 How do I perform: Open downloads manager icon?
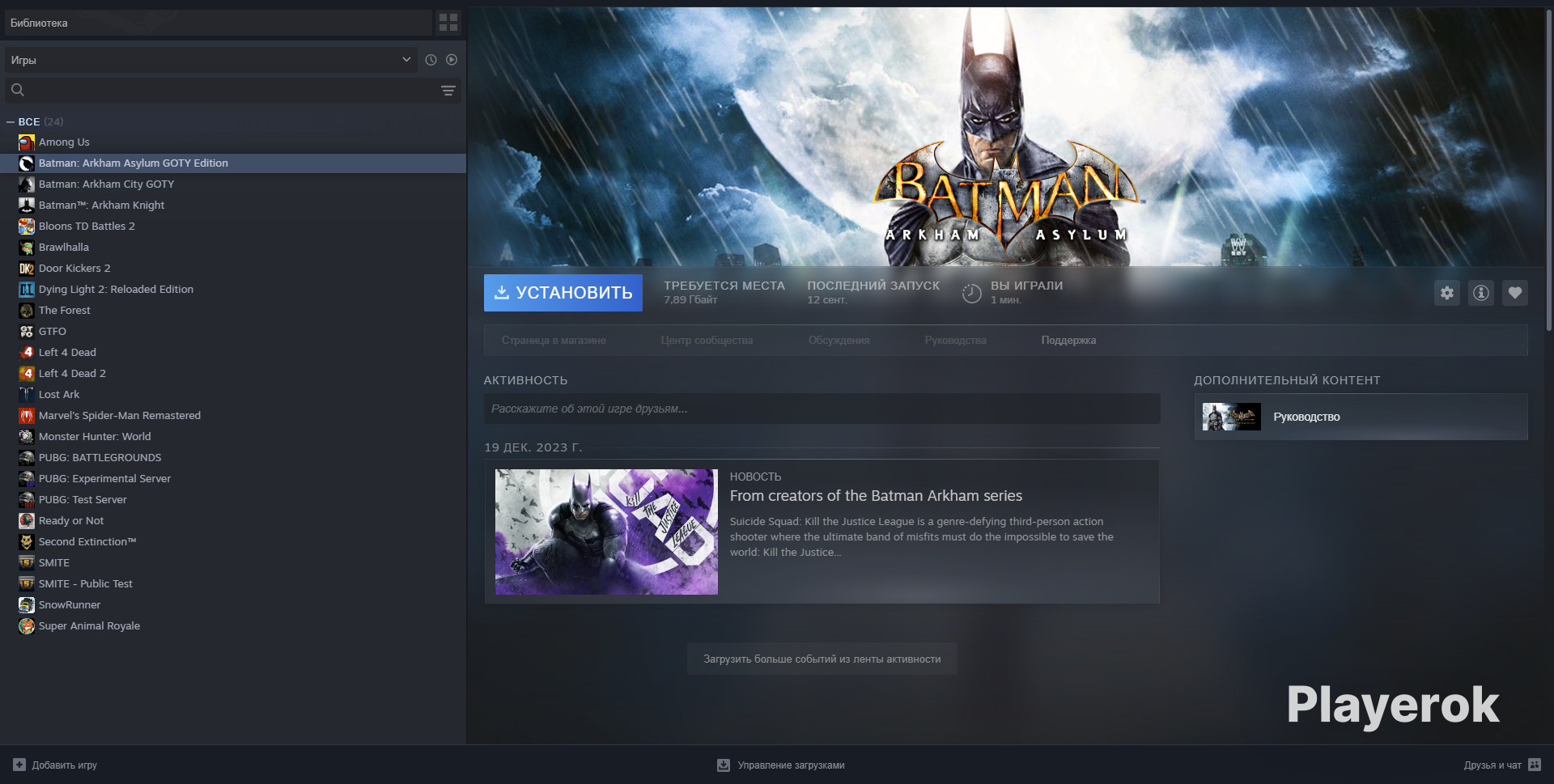click(x=724, y=765)
